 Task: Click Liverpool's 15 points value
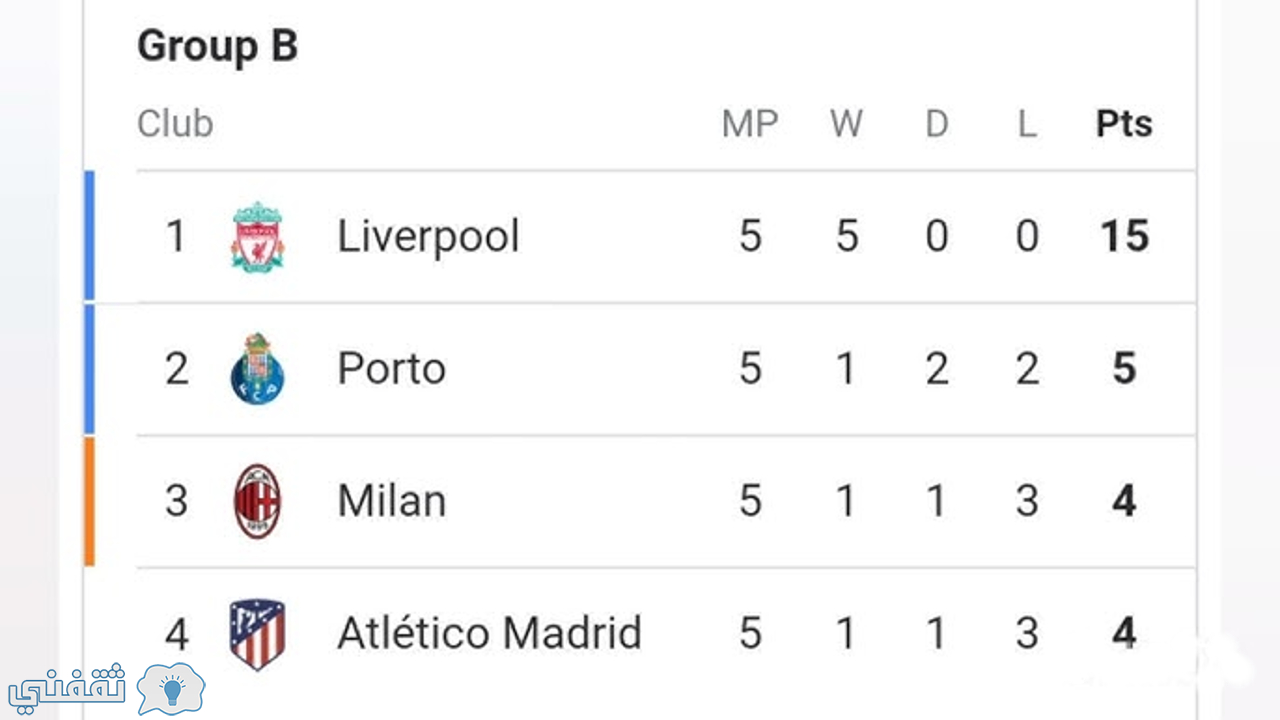(x=1124, y=237)
